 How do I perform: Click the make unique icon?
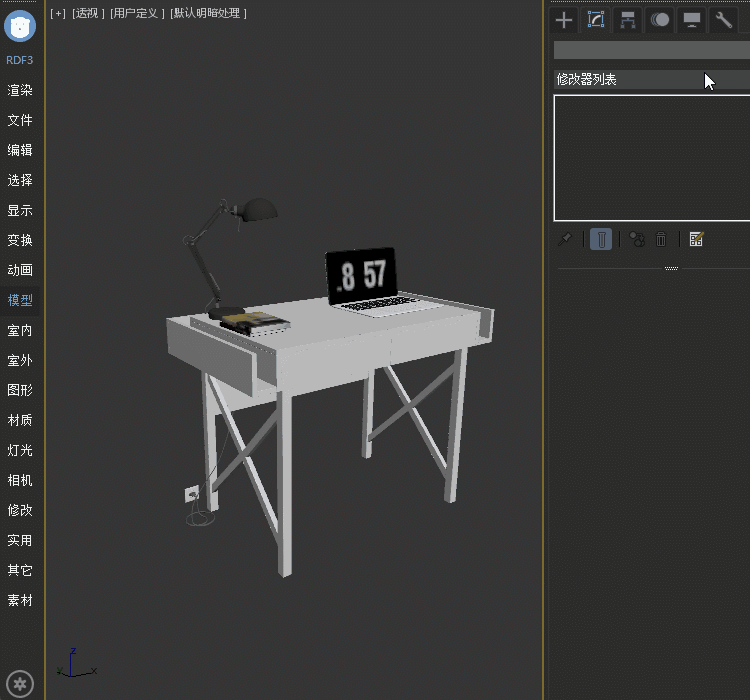click(636, 239)
